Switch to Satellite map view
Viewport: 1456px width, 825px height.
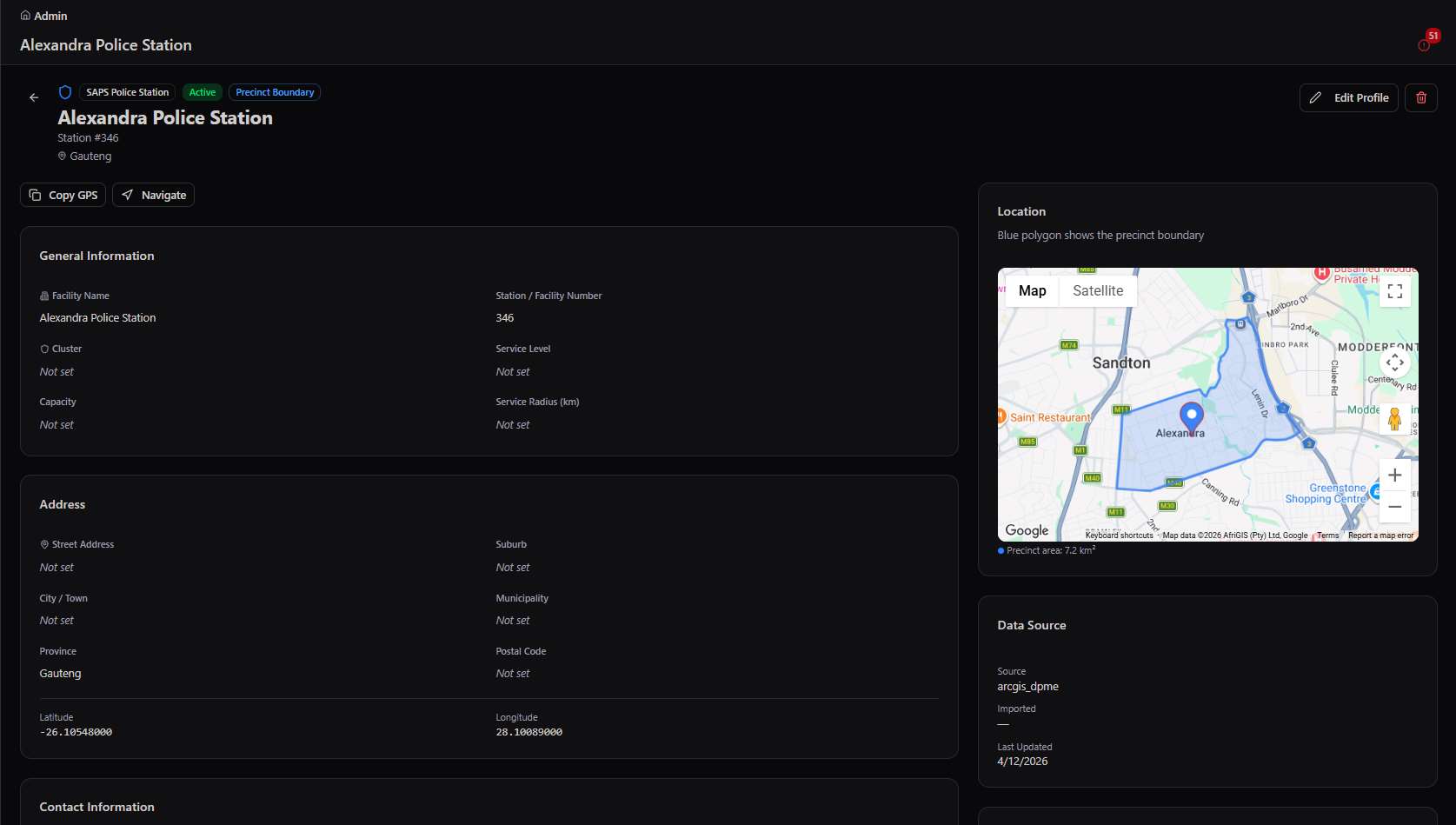pyautogui.click(x=1098, y=291)
